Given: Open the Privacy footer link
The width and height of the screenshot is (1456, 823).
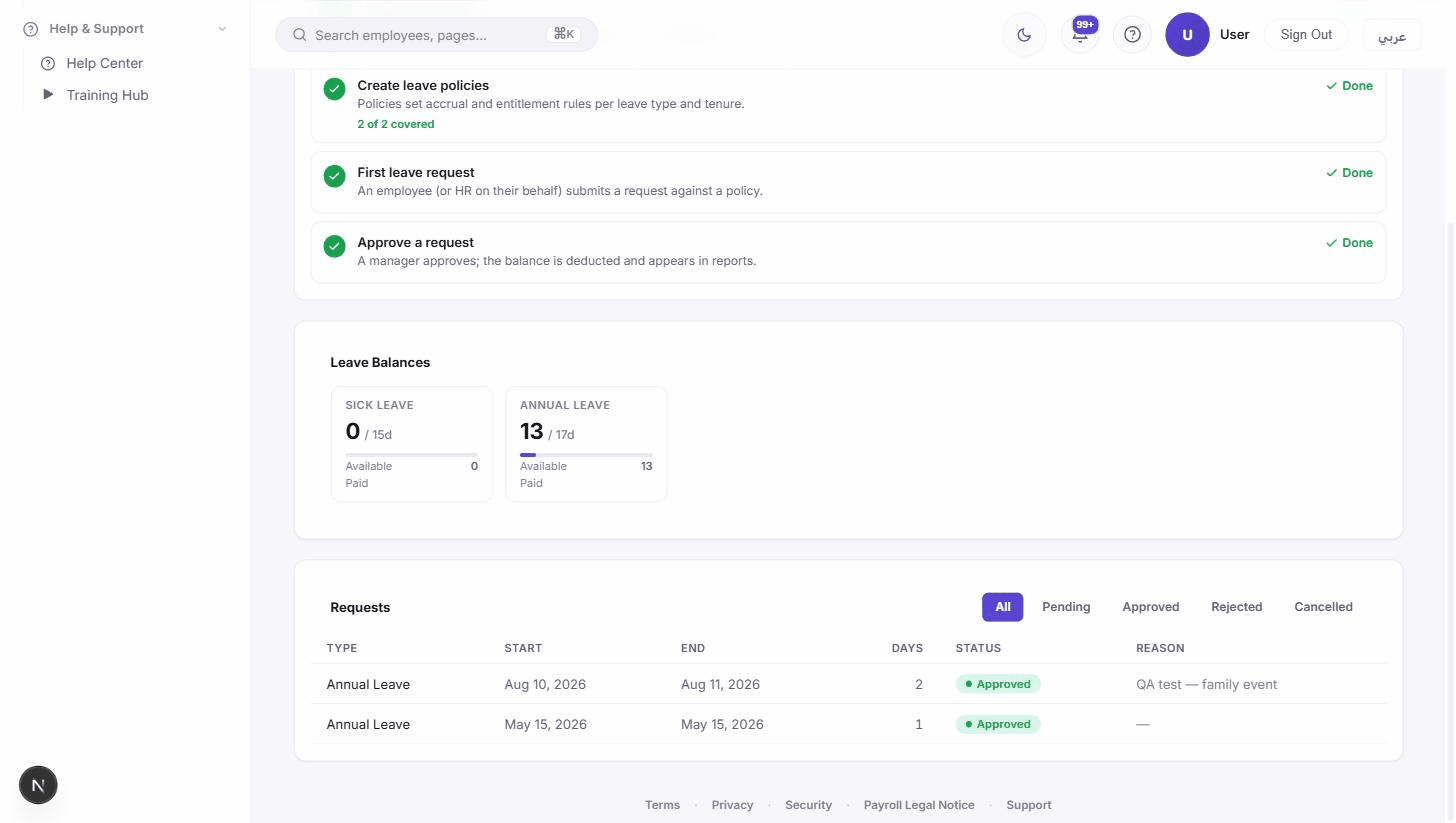Looking at the screenshot, I should (x=732, y=805).
